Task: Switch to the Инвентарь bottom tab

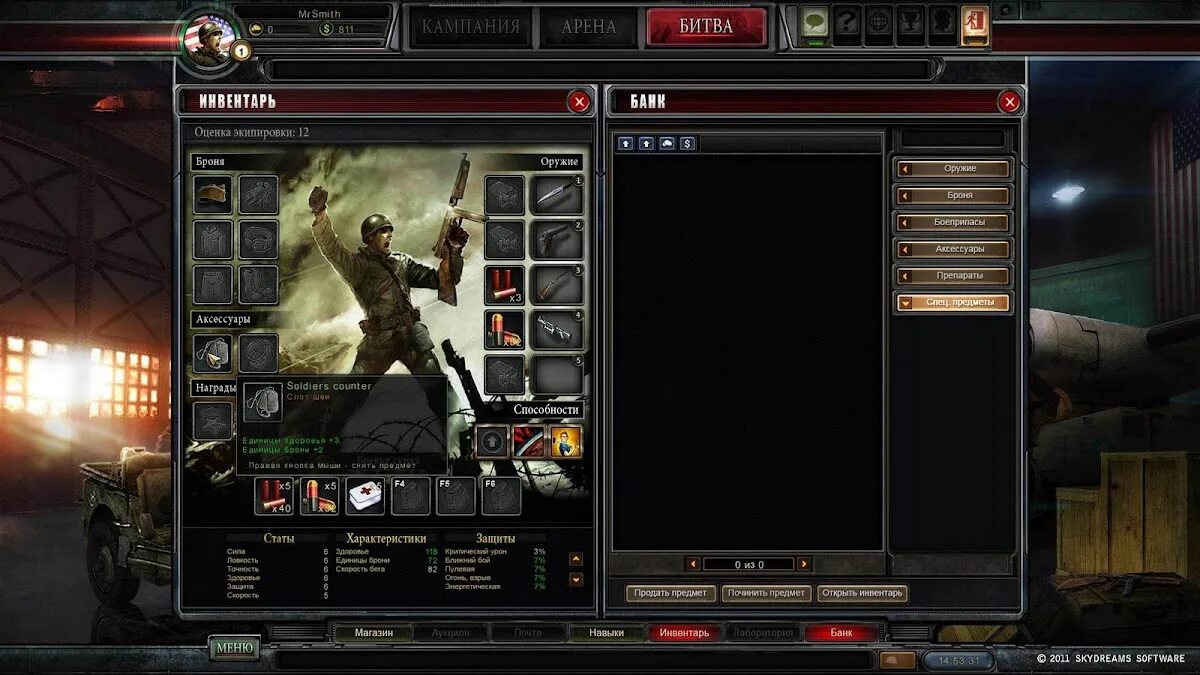Action: 684,632
